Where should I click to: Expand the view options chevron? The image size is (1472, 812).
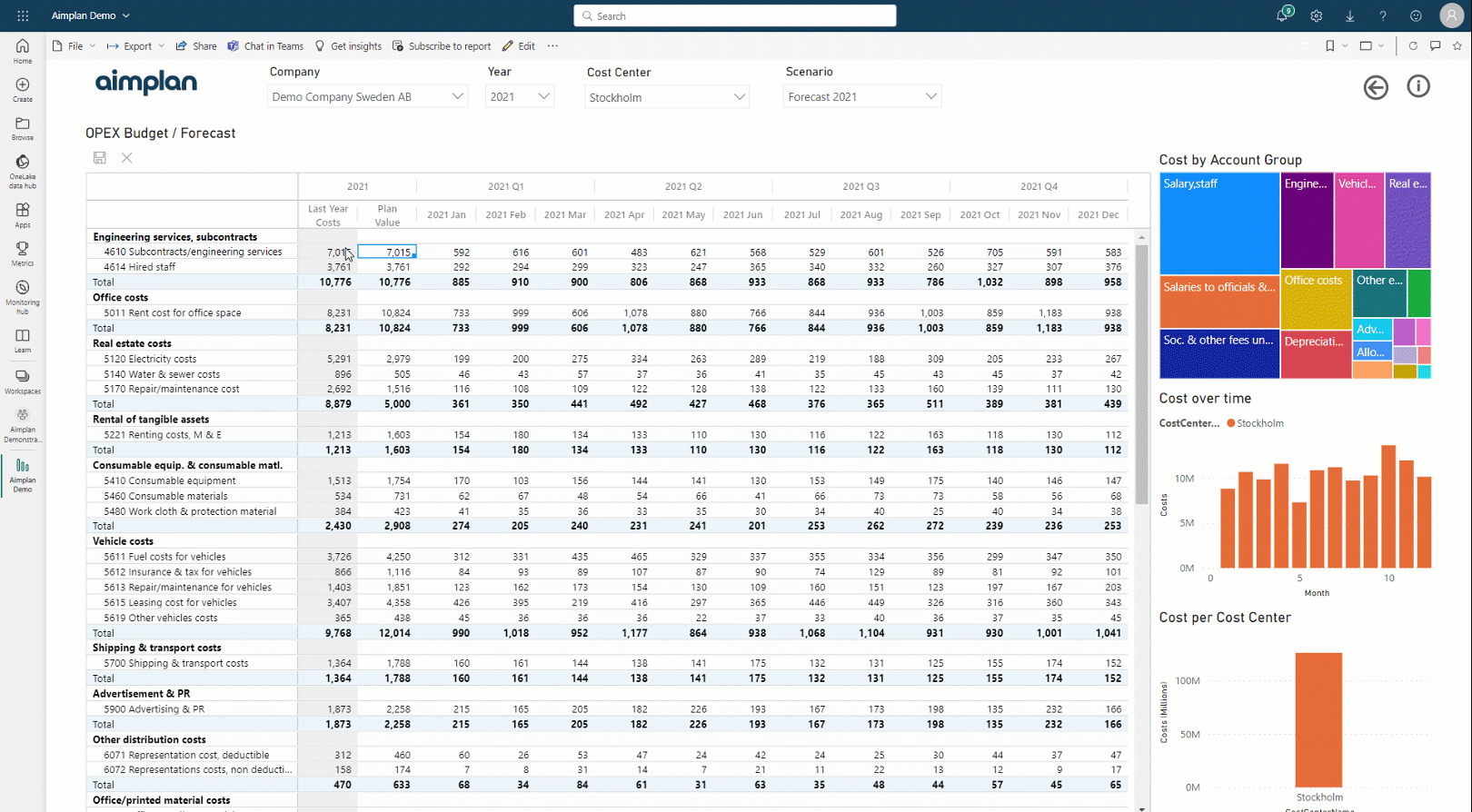pos(1381,45)
